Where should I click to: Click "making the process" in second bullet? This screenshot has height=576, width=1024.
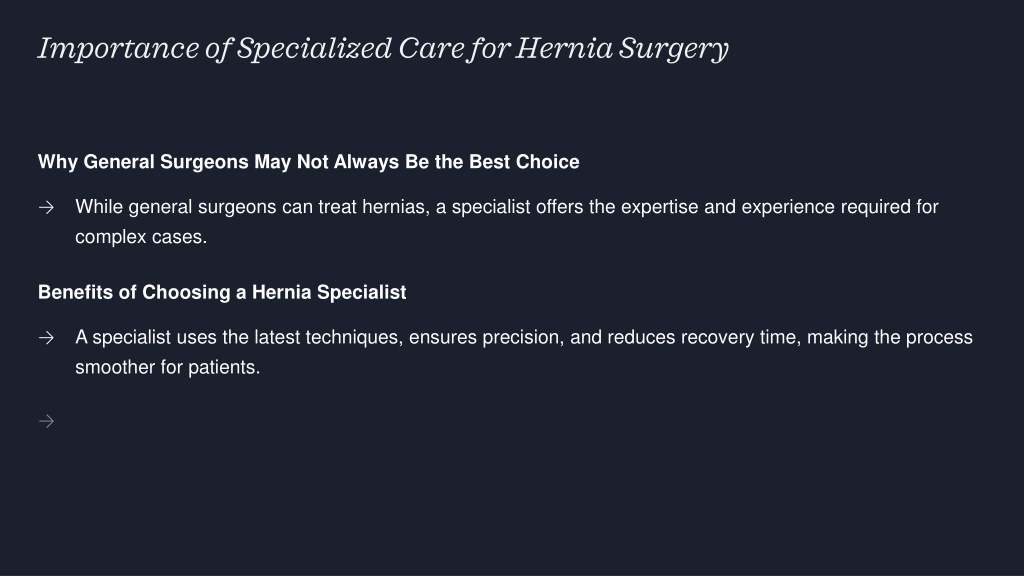coord(890,338)
